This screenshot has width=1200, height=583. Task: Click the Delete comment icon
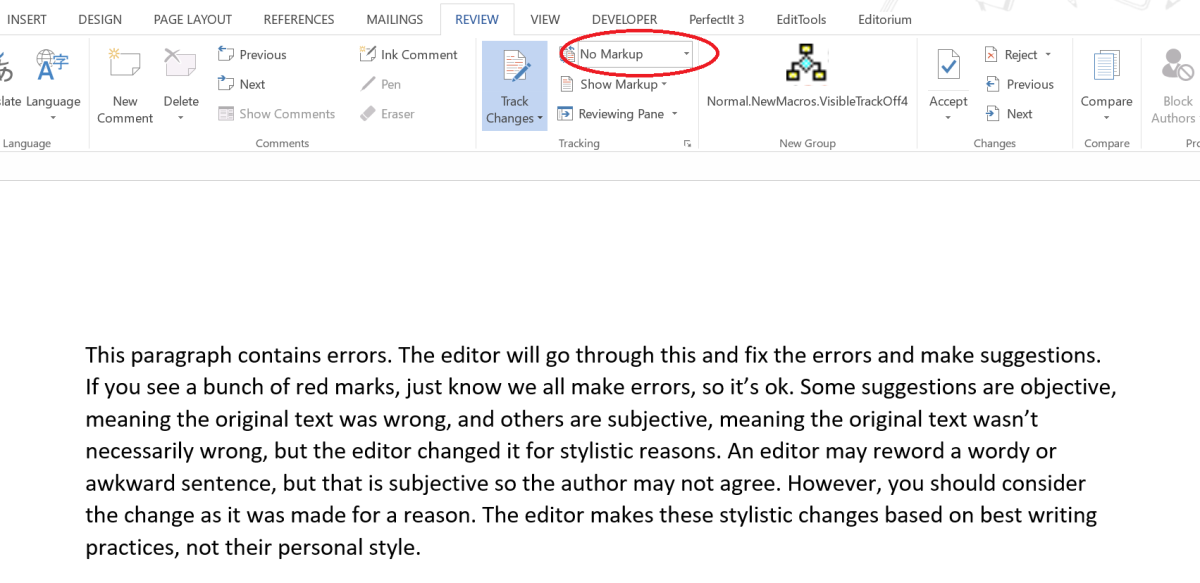click(181, 62)
